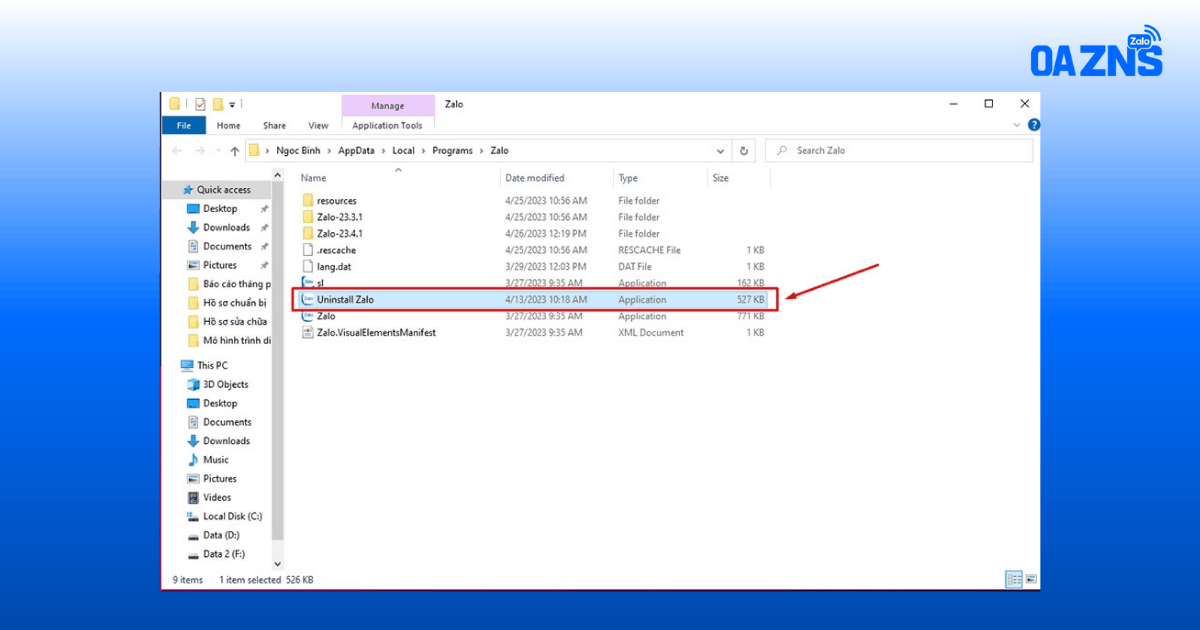Click the Zalo-23.3.1 folder icon

point(308,217)
